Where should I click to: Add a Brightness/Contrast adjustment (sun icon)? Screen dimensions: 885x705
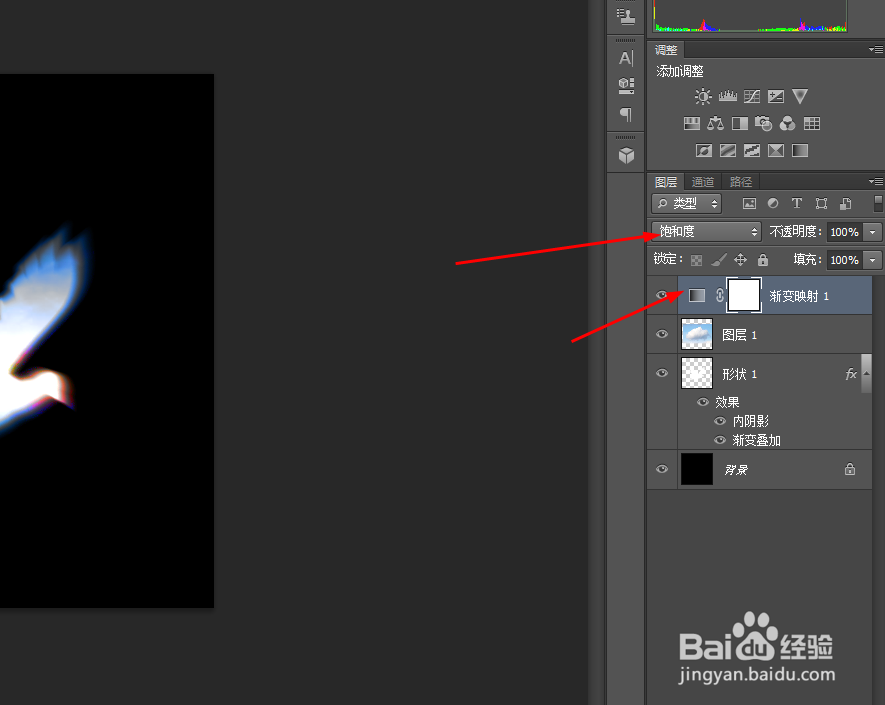tap(703, 97)
